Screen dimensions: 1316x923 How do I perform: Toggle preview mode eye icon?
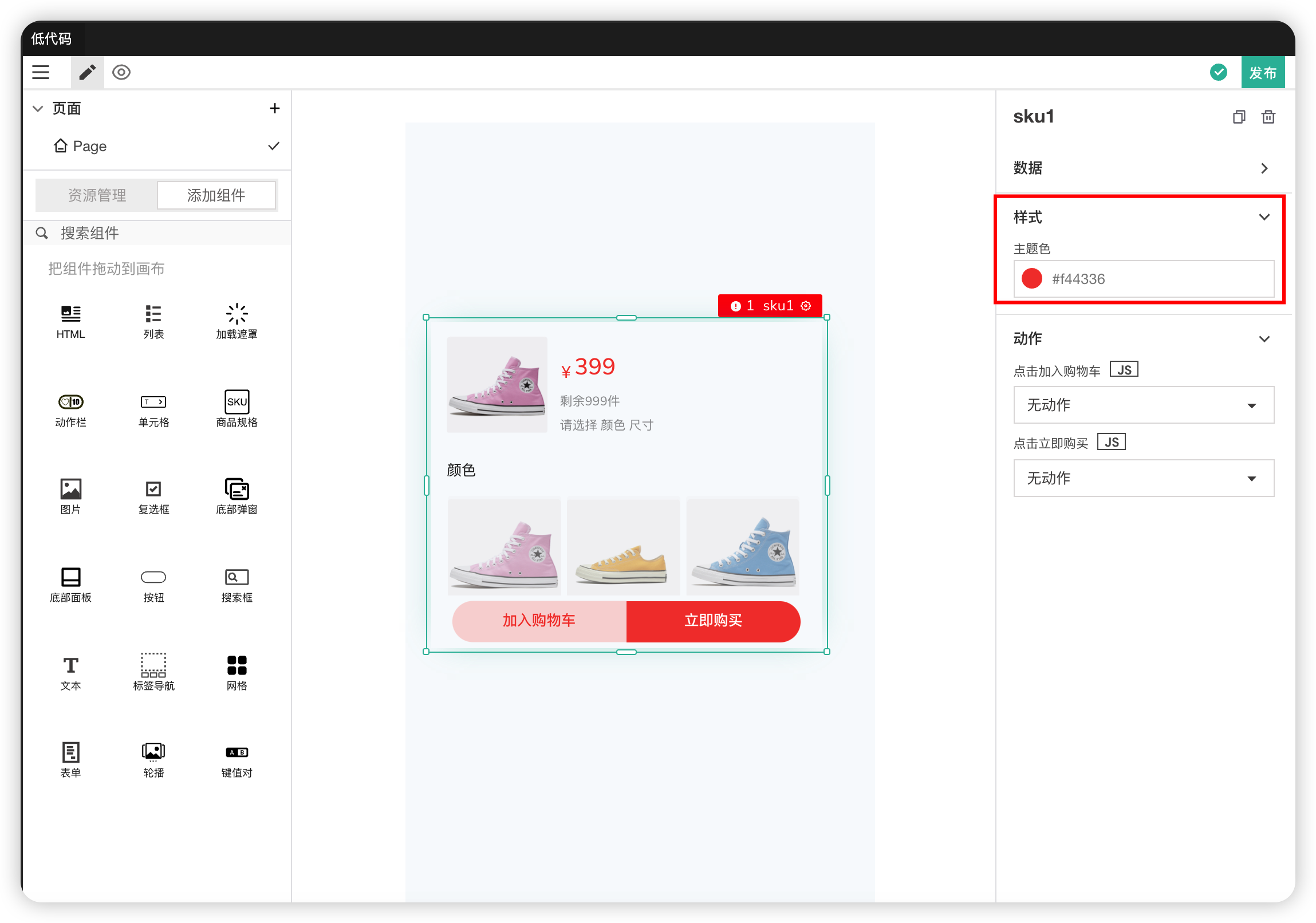coord(121,72)
